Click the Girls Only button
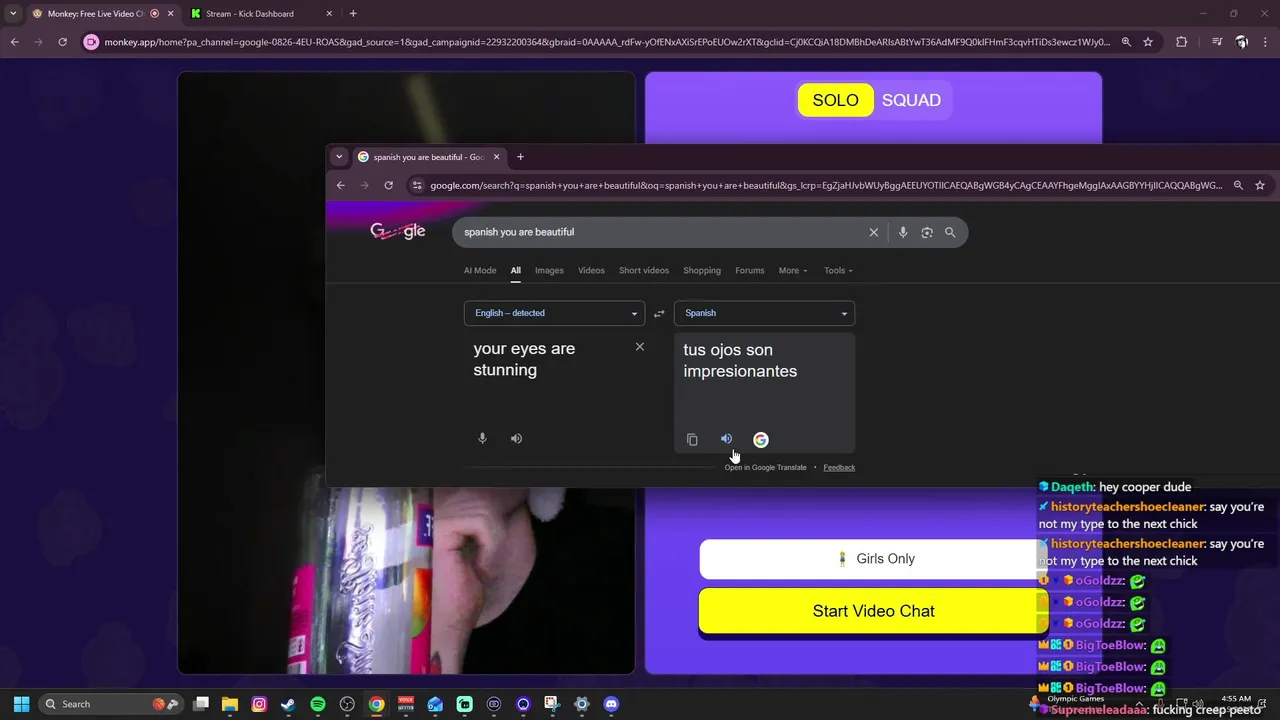 pyautogui.click(x=873, y=559)
